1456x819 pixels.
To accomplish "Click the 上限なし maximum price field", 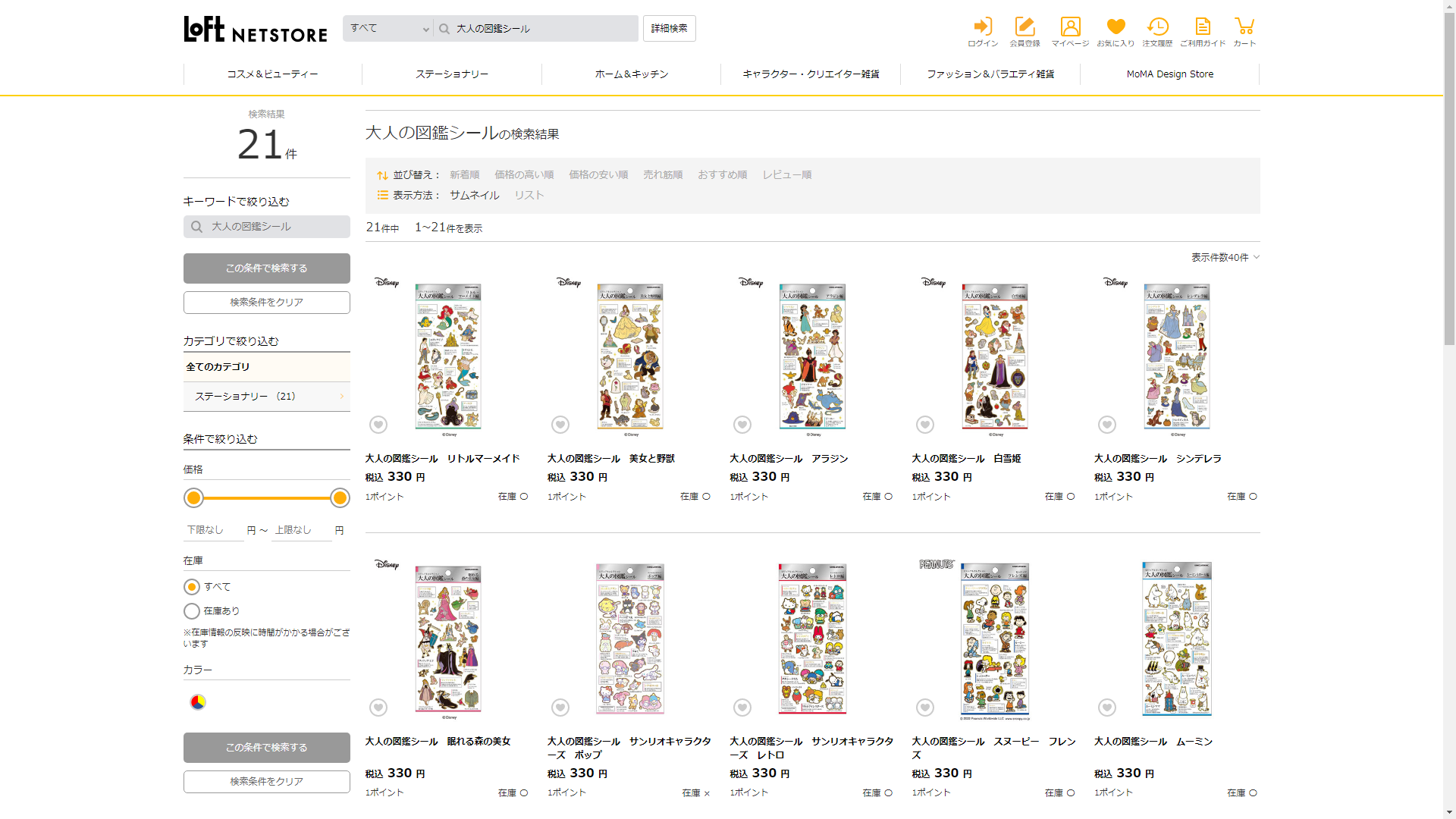I will 302,530.
